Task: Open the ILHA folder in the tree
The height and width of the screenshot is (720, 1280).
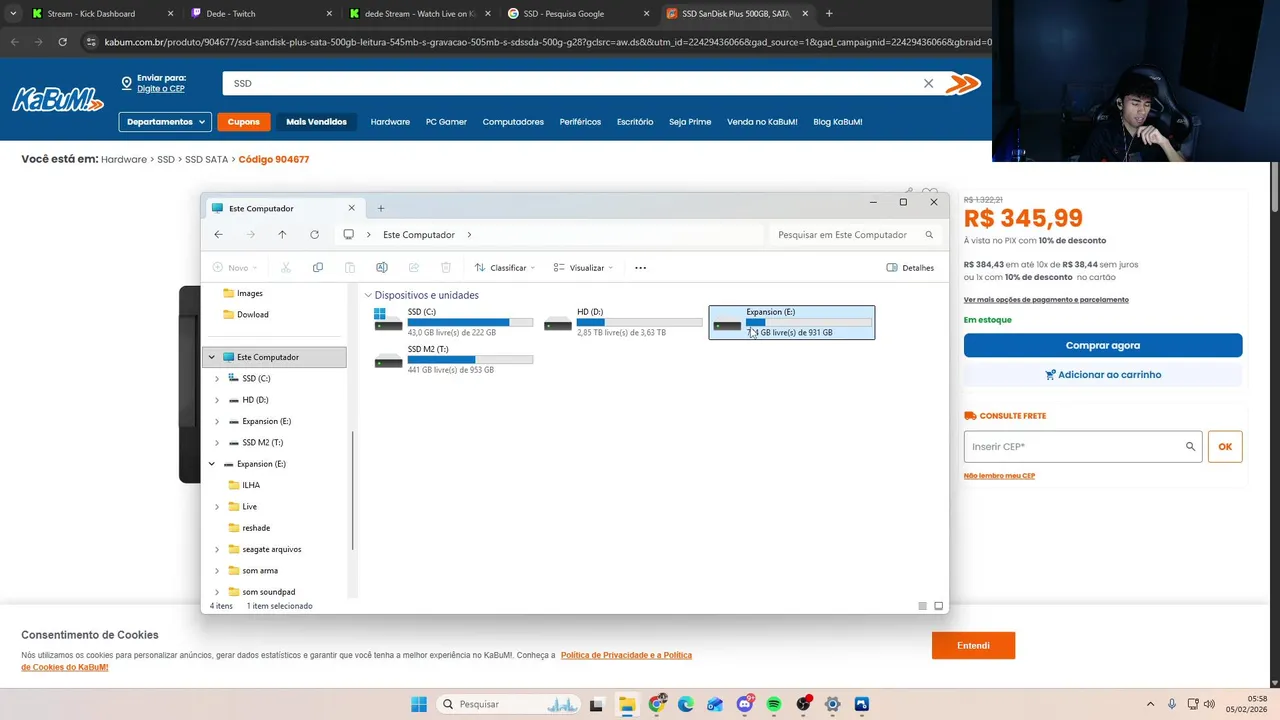Action: tap(251, 485)
